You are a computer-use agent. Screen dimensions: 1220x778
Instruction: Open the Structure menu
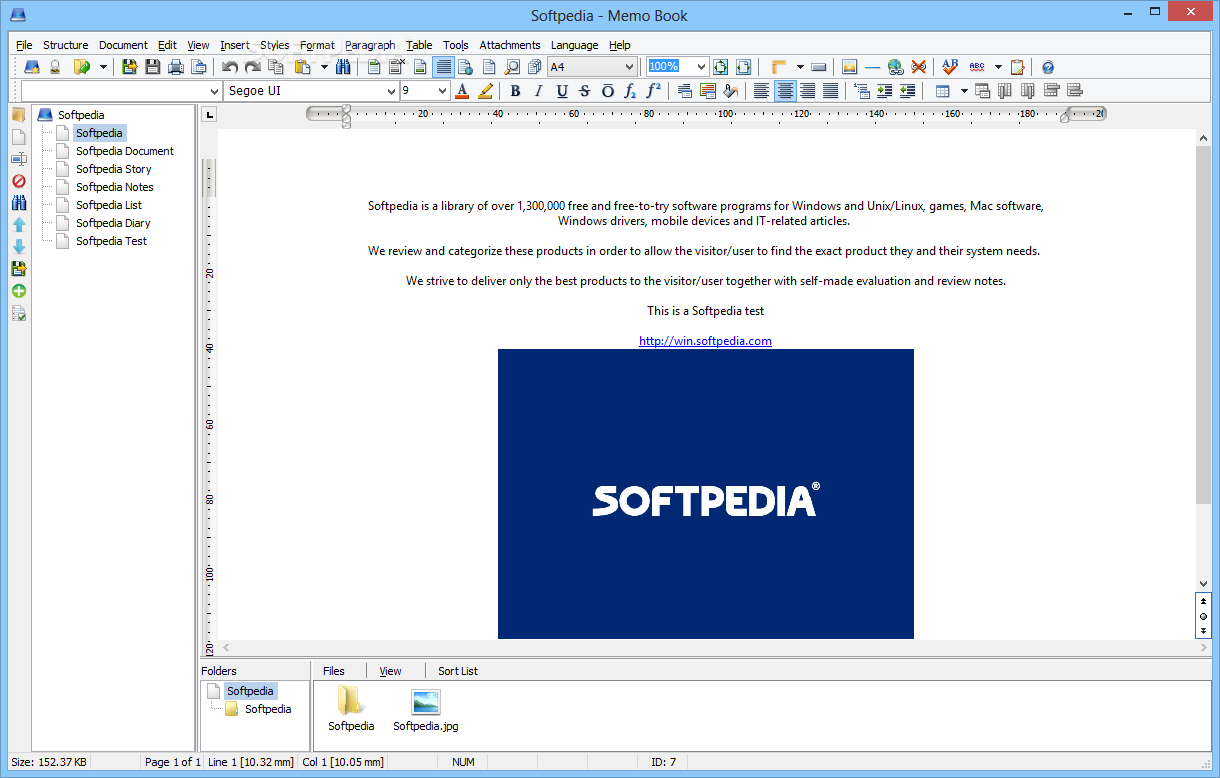[65, 45]
